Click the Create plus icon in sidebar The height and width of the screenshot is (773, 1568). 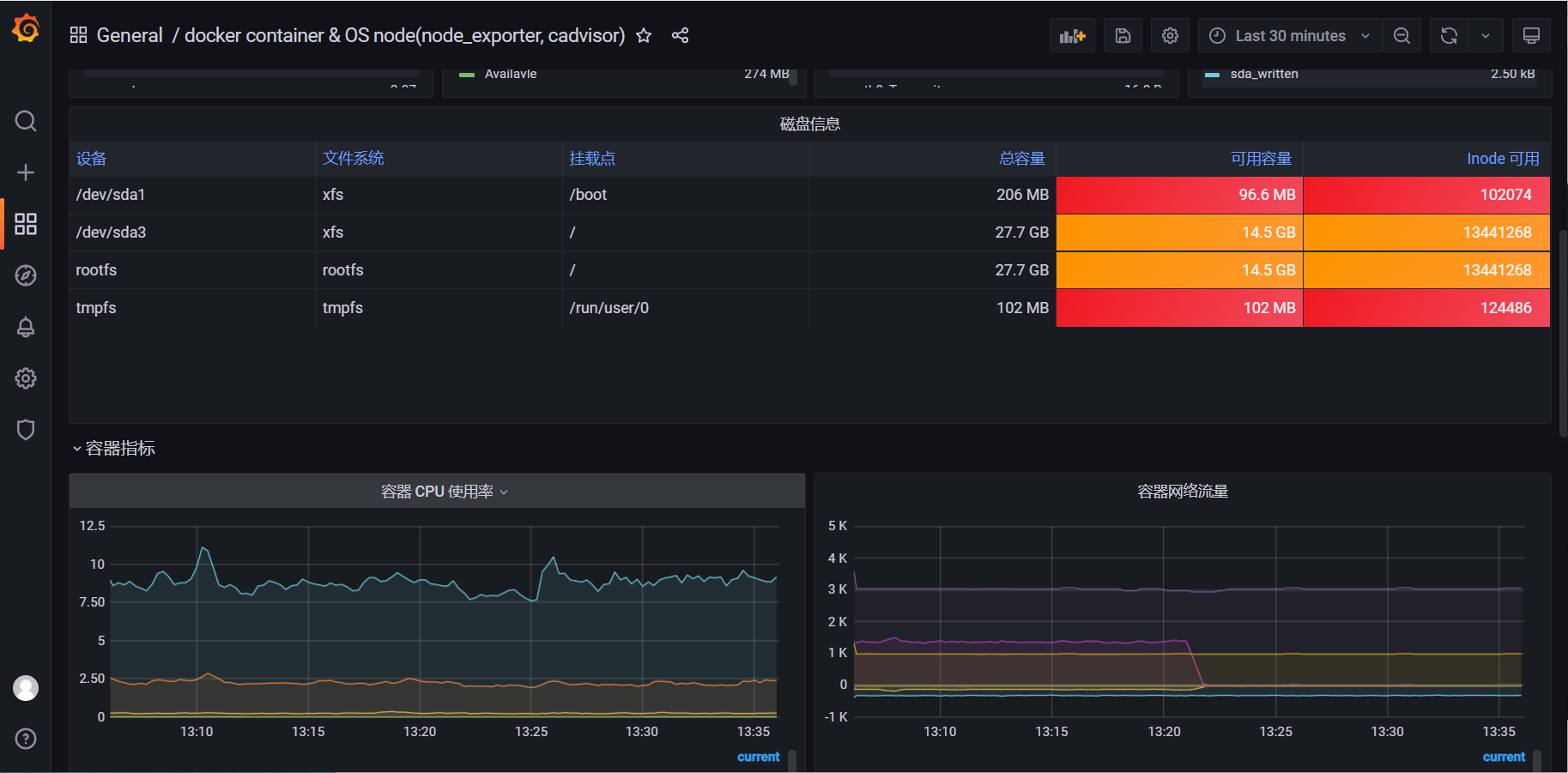tap(26, 172)
